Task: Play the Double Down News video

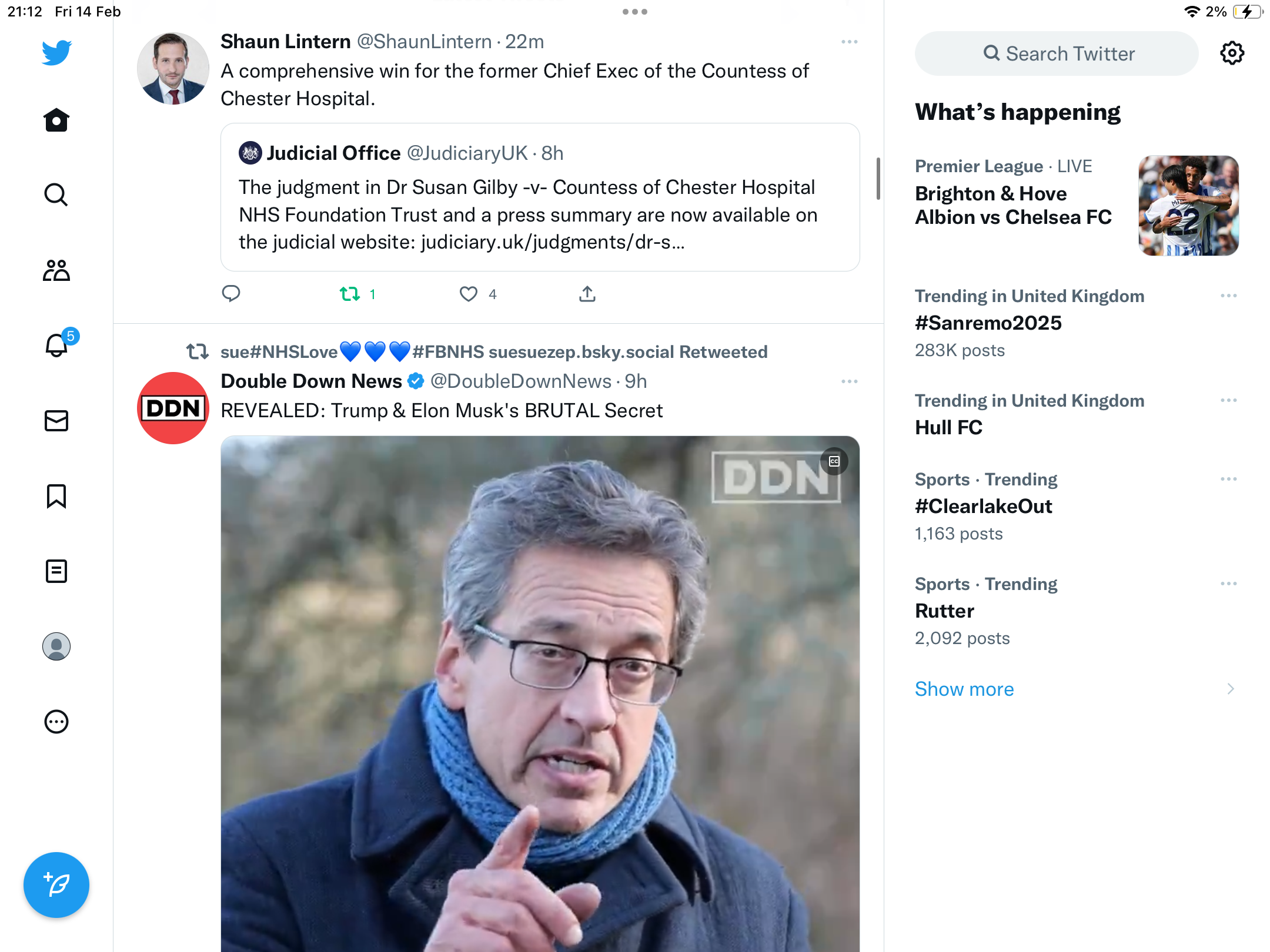Action: [x=540, y=693]
